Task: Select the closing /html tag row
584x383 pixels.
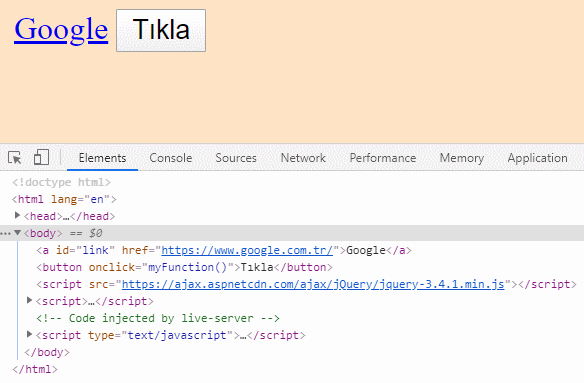Action: click(x=35, y=369)
